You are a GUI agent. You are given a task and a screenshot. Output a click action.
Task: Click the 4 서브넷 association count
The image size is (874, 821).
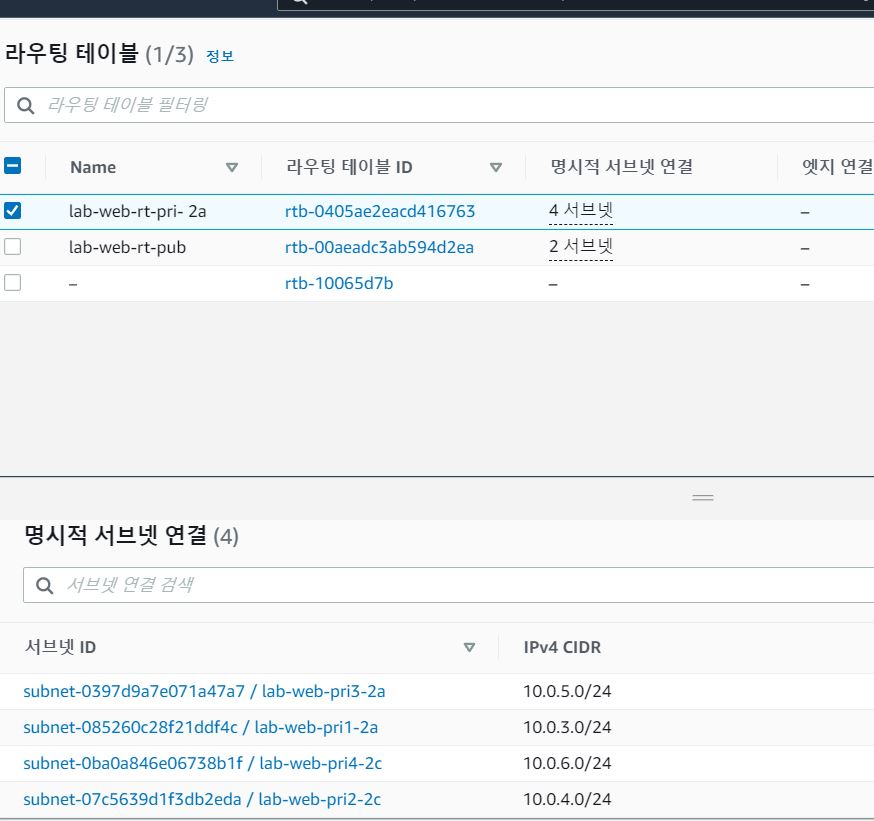point(581,211)
